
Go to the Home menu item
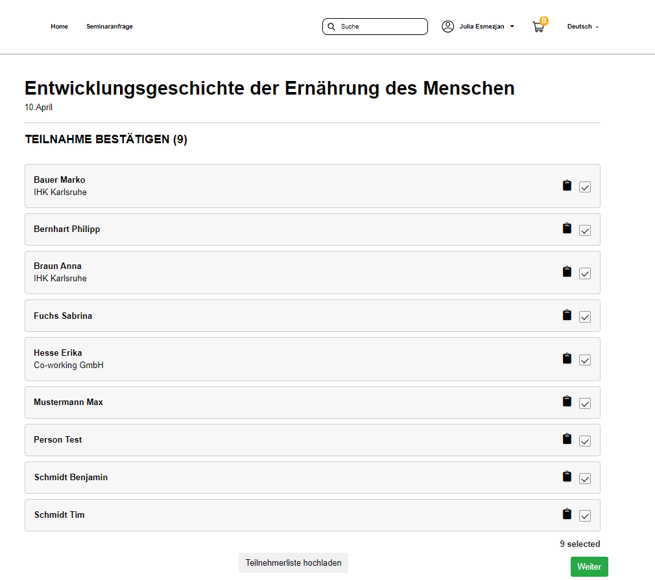coord(59,27)
